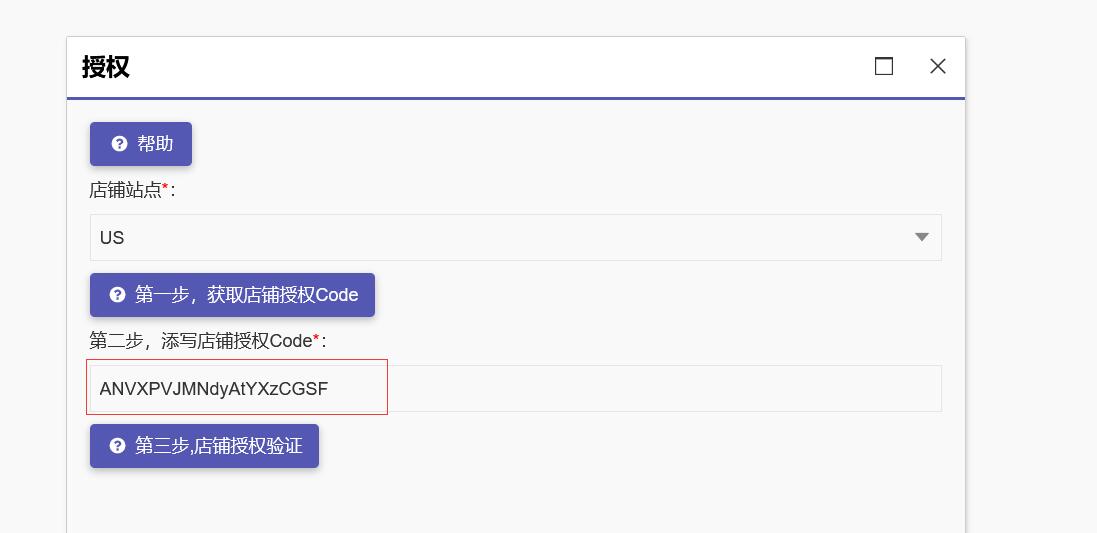This screenshot has width=1097, height=533.
Task: Click empty right side of Code field
Action: [665, 388]
